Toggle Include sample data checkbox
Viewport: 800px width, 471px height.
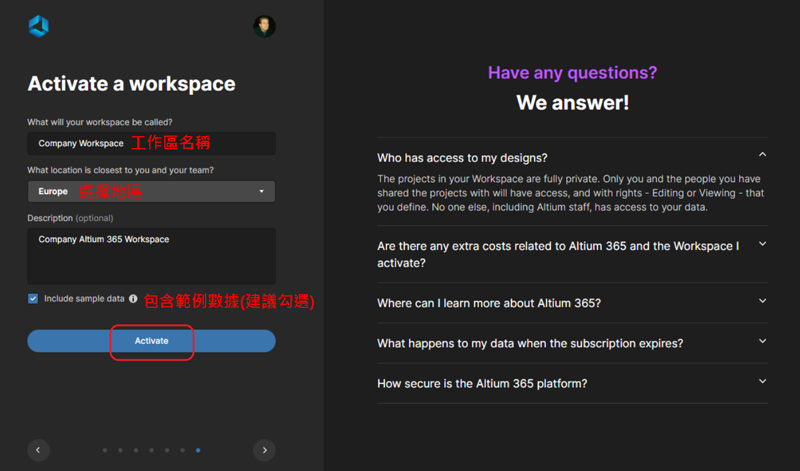click(33, 298)
